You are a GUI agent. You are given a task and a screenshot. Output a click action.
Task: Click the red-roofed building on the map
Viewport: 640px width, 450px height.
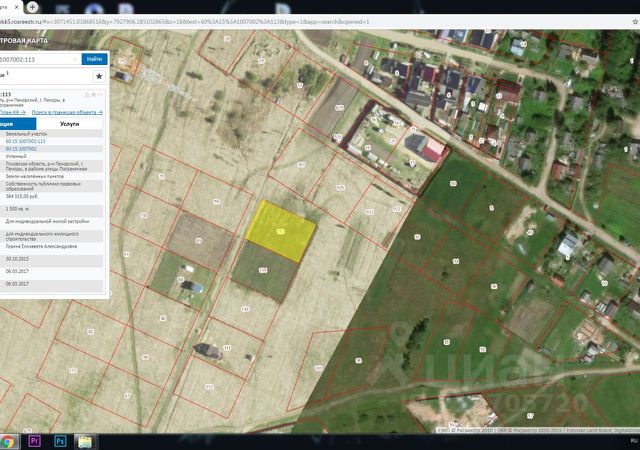click(434, 150)
